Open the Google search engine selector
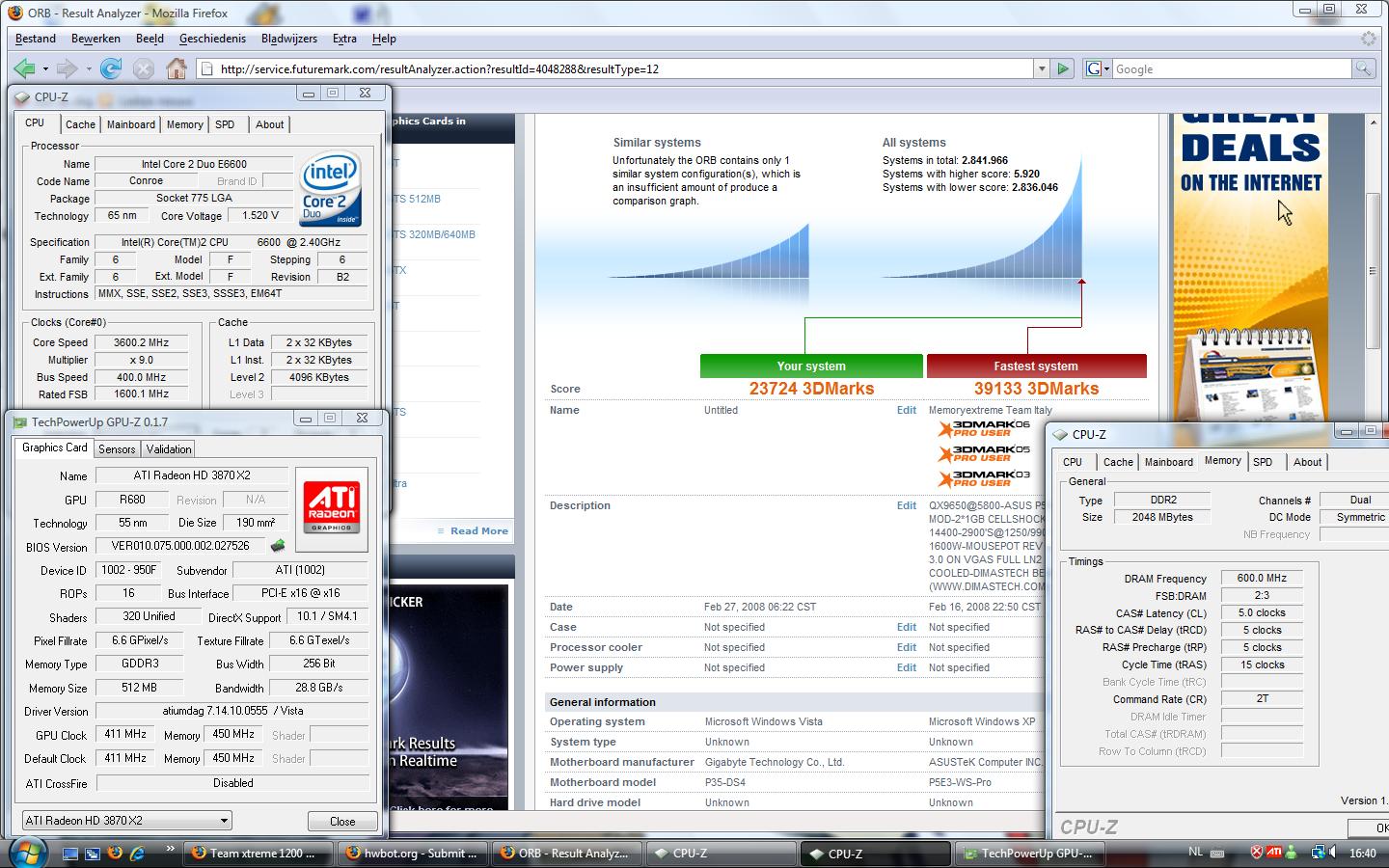Image resolution: width=1389 pixels, height=868 pixels. click(x=1097, y=68)
